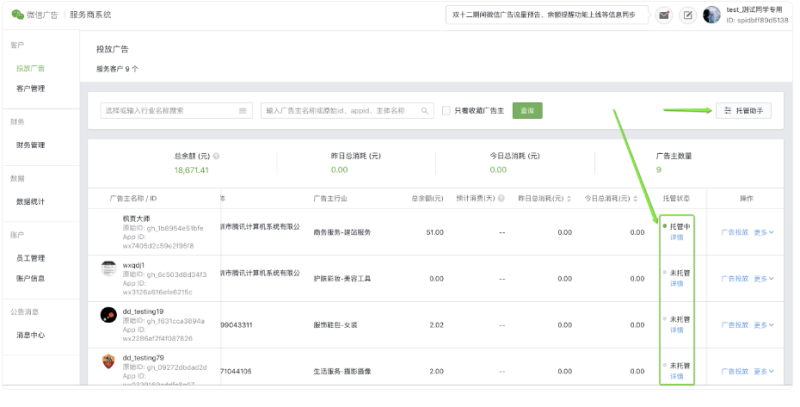
Task: Click industry cell 护肤彩妆-美容工具
Action: [x=342, y=279]
